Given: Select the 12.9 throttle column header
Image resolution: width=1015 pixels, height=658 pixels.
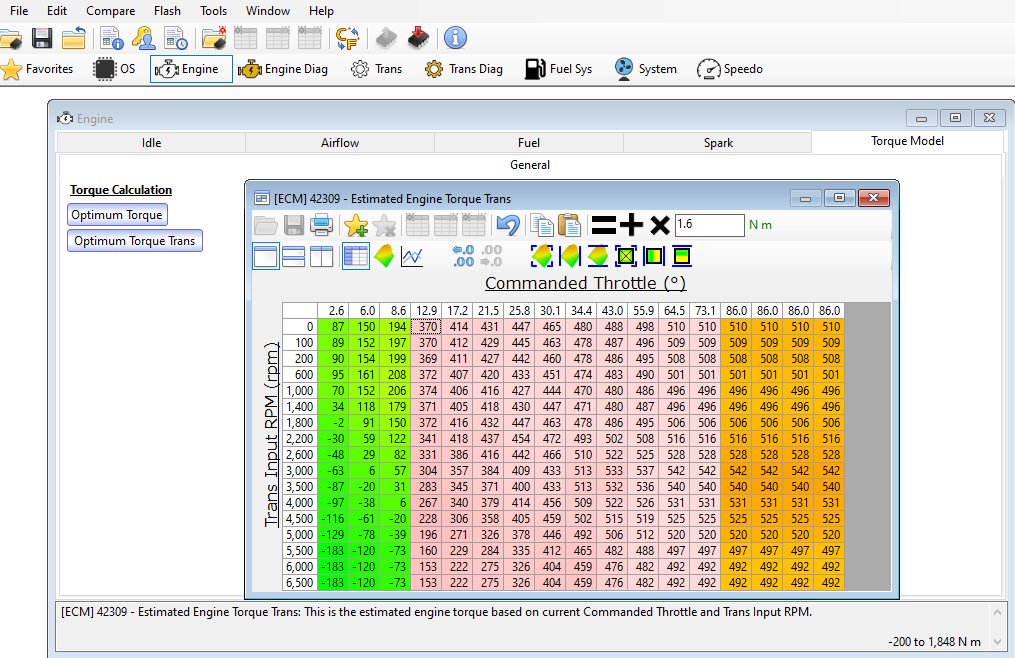Looking at the screenshot, I should coord(426,311).
